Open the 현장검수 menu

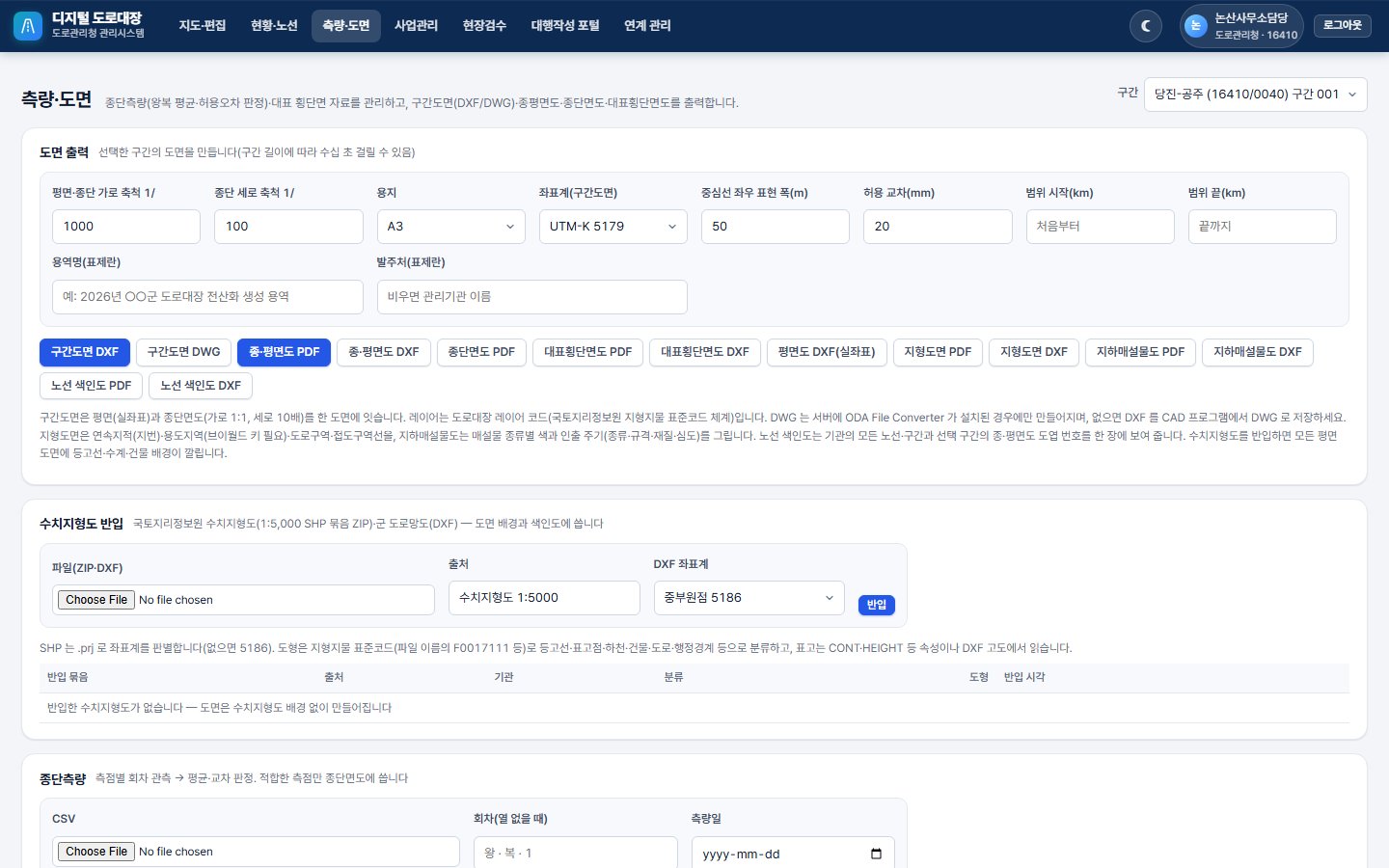point(484,26)
